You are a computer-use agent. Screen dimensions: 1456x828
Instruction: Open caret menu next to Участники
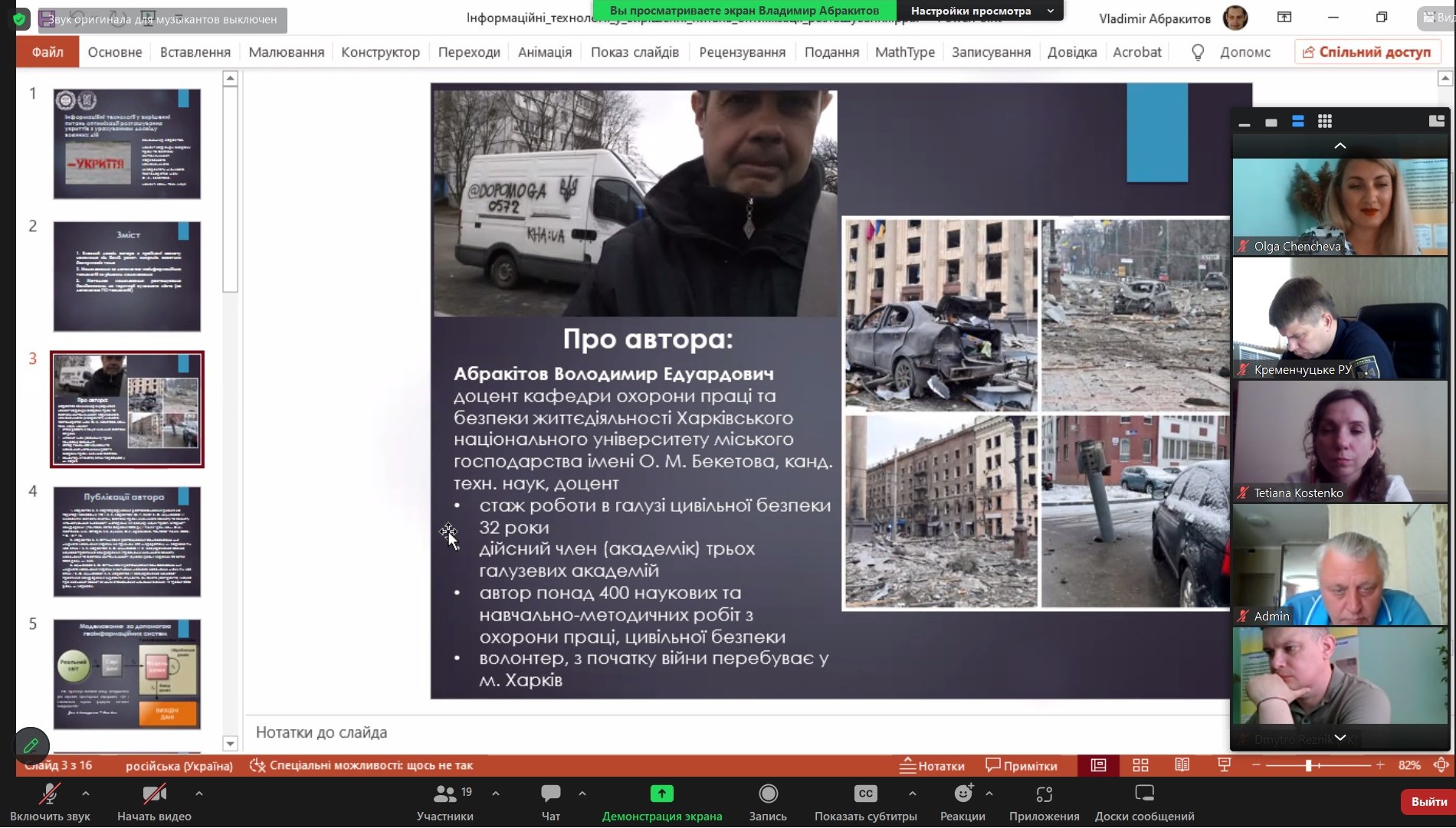pyautogui.click(x=496, y=794)
